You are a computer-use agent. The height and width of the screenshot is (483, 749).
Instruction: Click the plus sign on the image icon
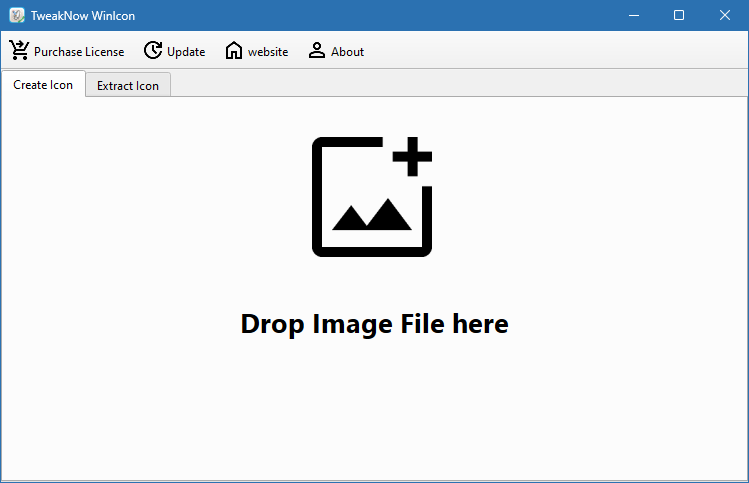click(412, 157)
